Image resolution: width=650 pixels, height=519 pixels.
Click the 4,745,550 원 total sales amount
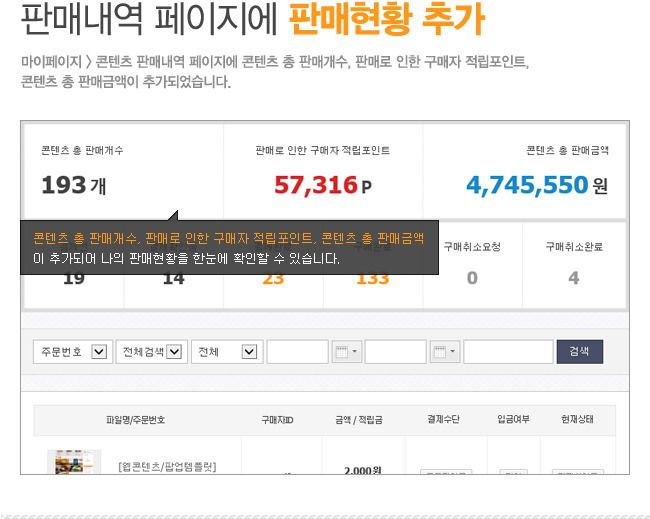(537, 185)
